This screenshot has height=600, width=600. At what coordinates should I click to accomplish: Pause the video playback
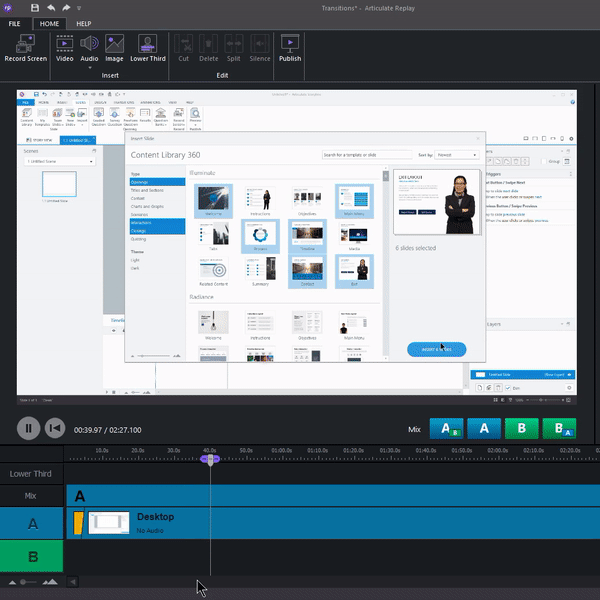point(29,428)
